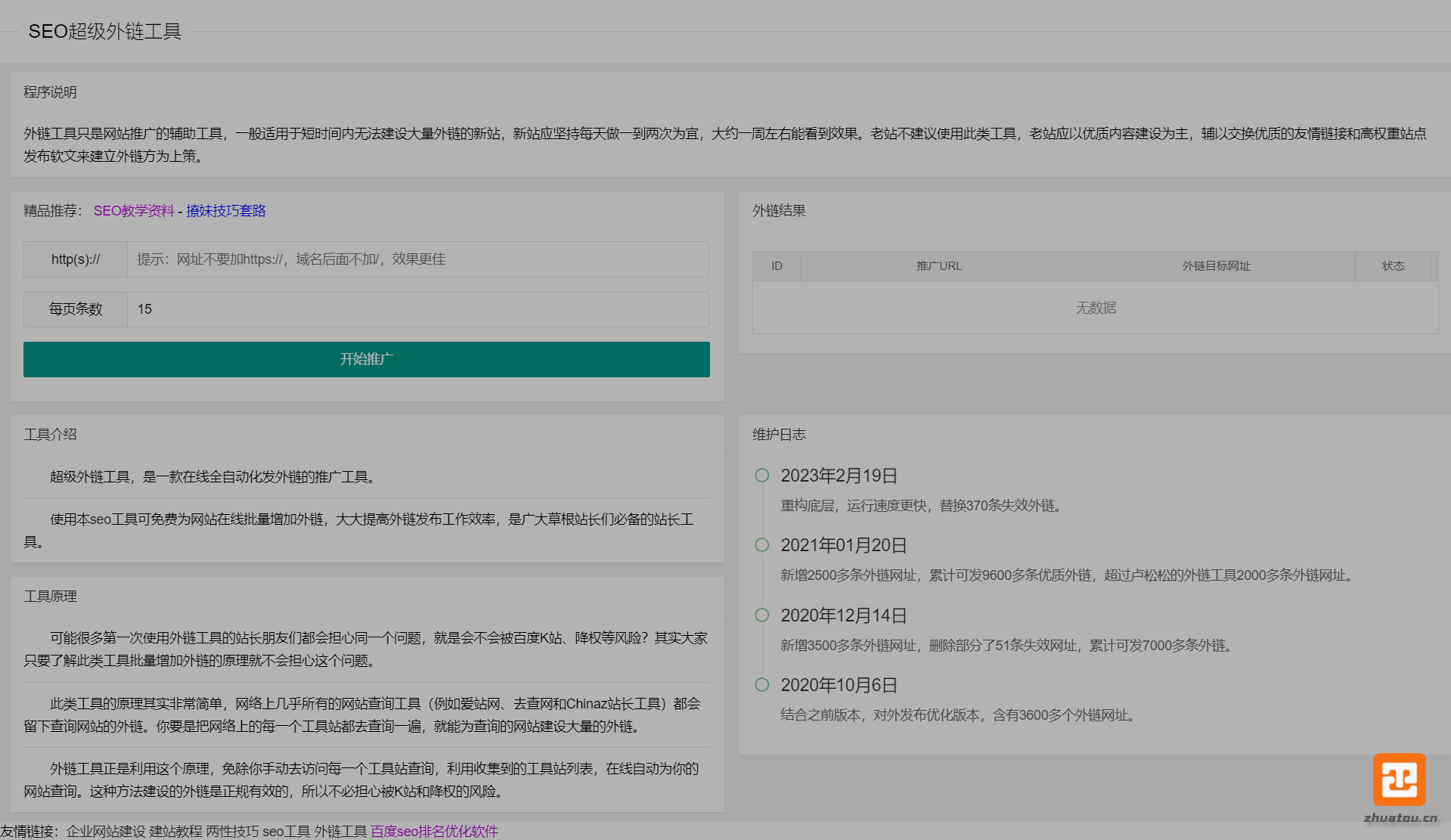Click the 无数据 empty results area
This screenshot has width=1451, height=840.
click(1096, 307)
